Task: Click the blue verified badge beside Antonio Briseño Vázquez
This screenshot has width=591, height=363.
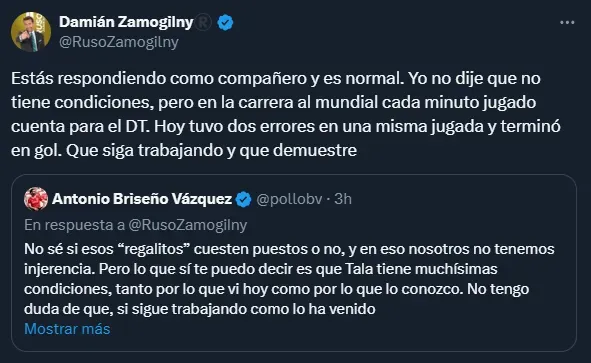Action: click(x=243, y=199)
